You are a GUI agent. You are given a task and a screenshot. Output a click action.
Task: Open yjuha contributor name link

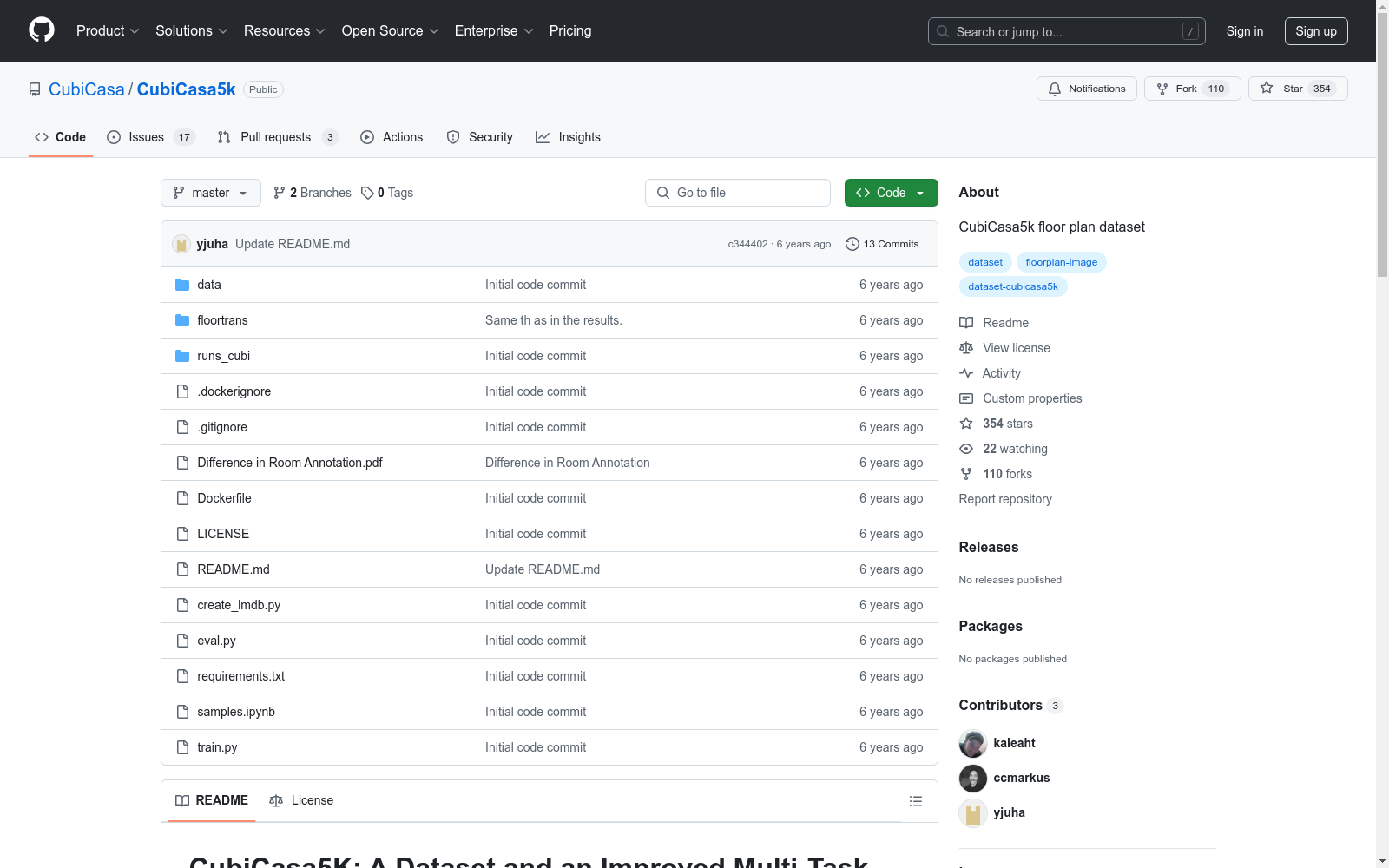tap(1010, 812)
